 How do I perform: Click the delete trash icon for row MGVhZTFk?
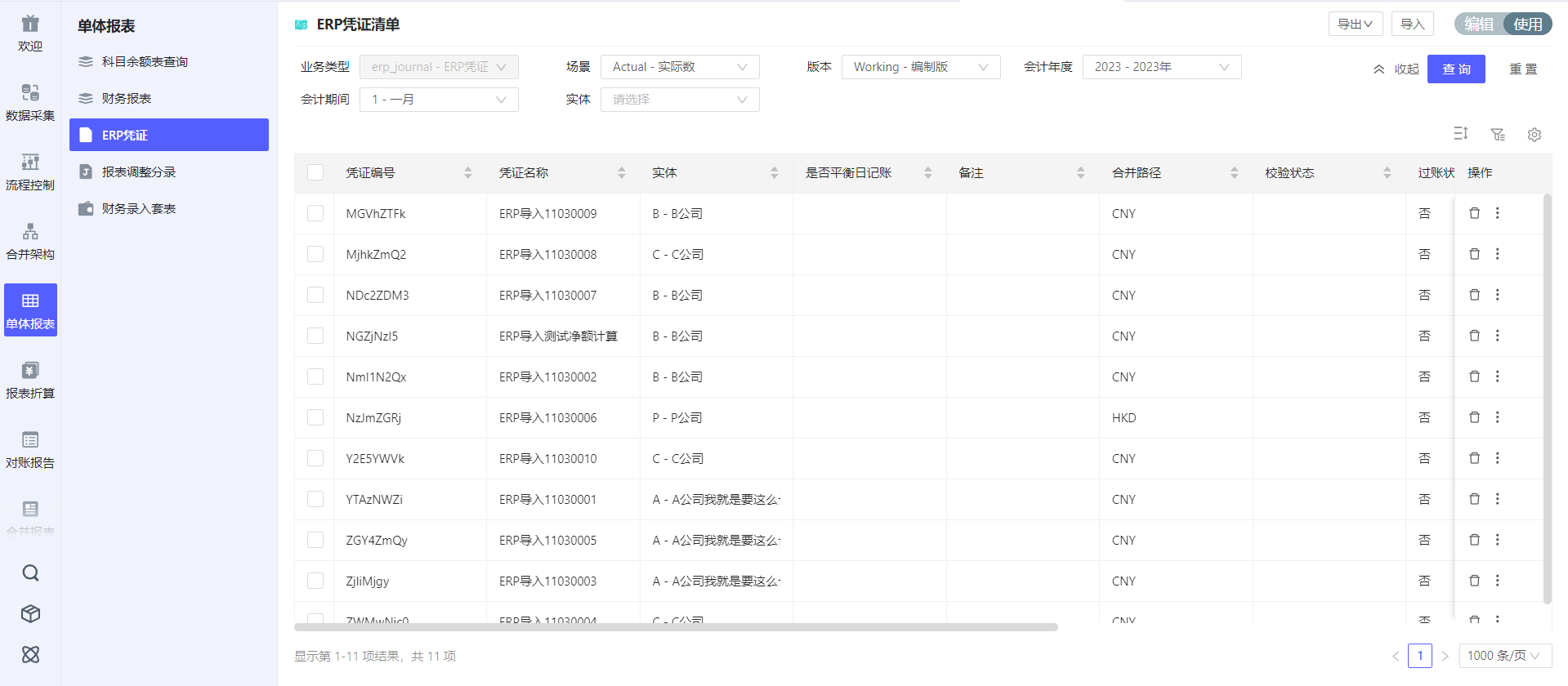pos(1474,213)
